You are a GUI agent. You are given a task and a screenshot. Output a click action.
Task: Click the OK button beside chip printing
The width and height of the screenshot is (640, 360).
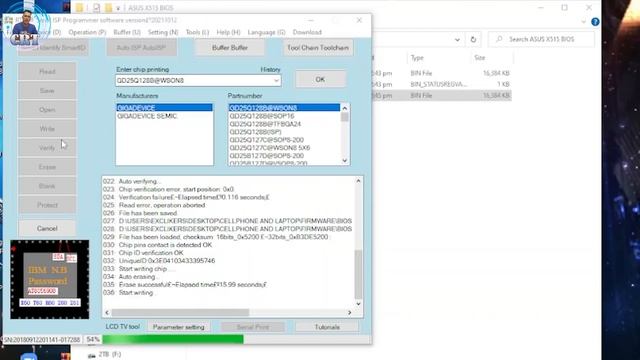pos(320,79)
